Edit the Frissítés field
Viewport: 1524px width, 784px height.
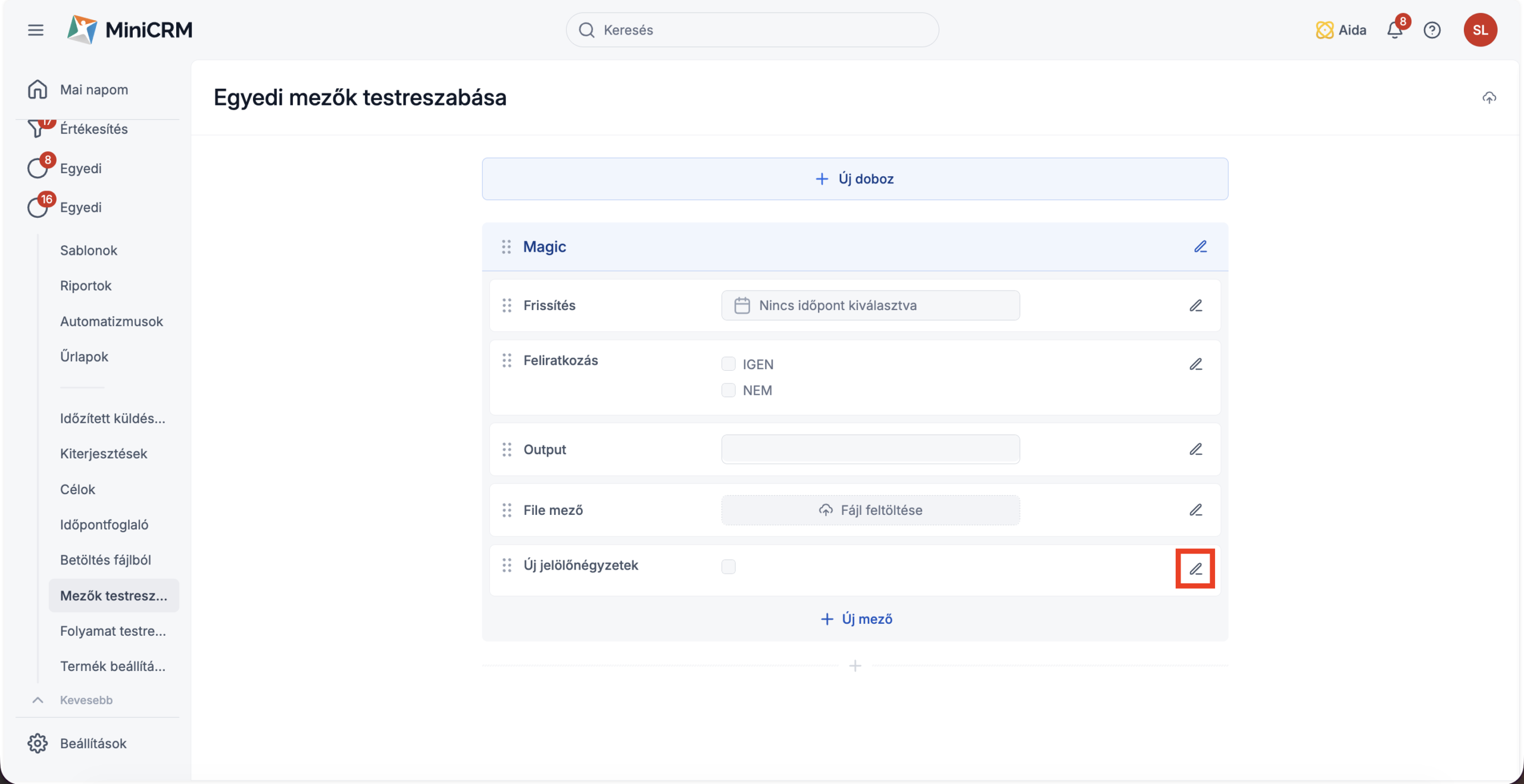(1195, 305)
